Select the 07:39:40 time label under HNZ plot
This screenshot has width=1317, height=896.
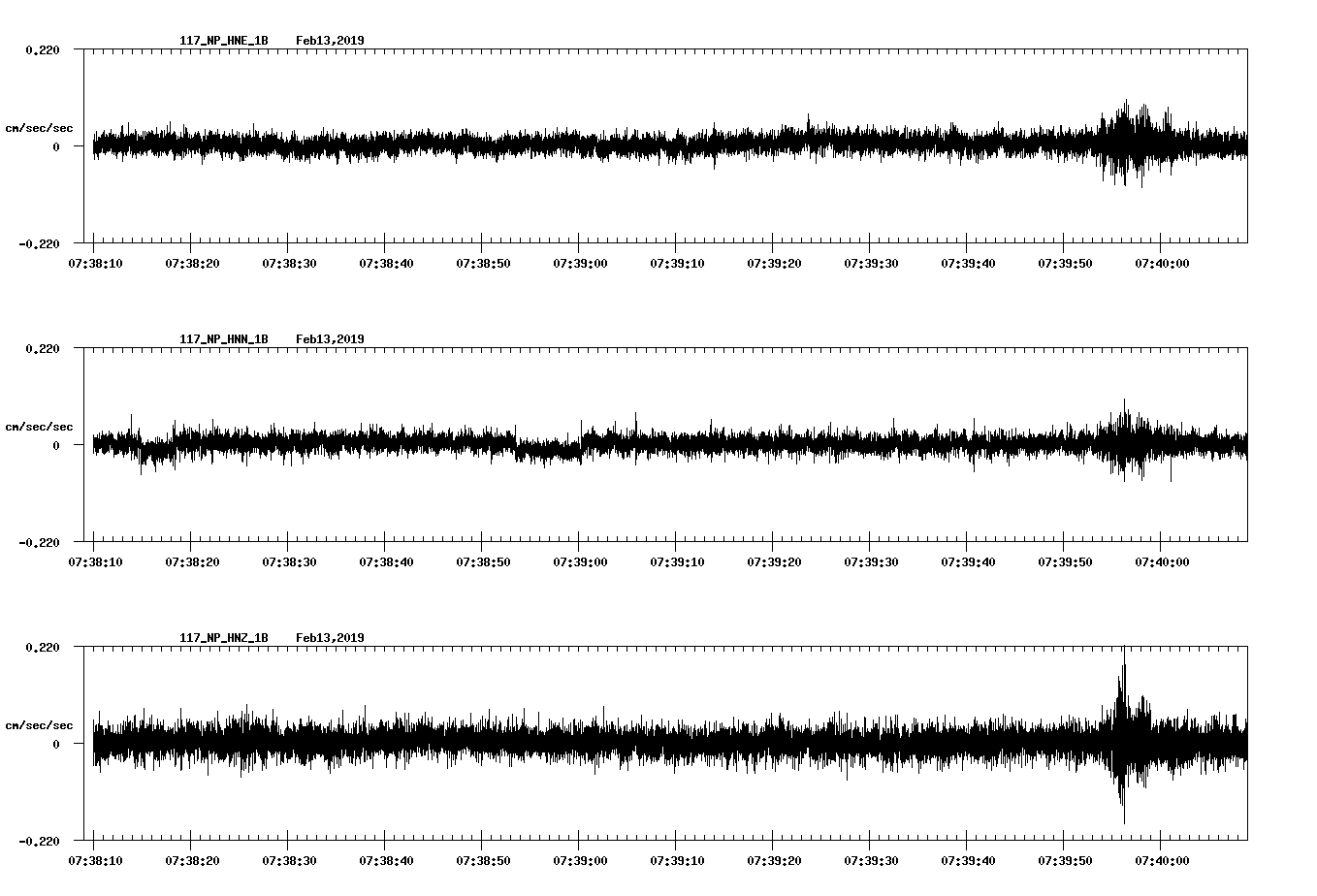click(968, 860)
